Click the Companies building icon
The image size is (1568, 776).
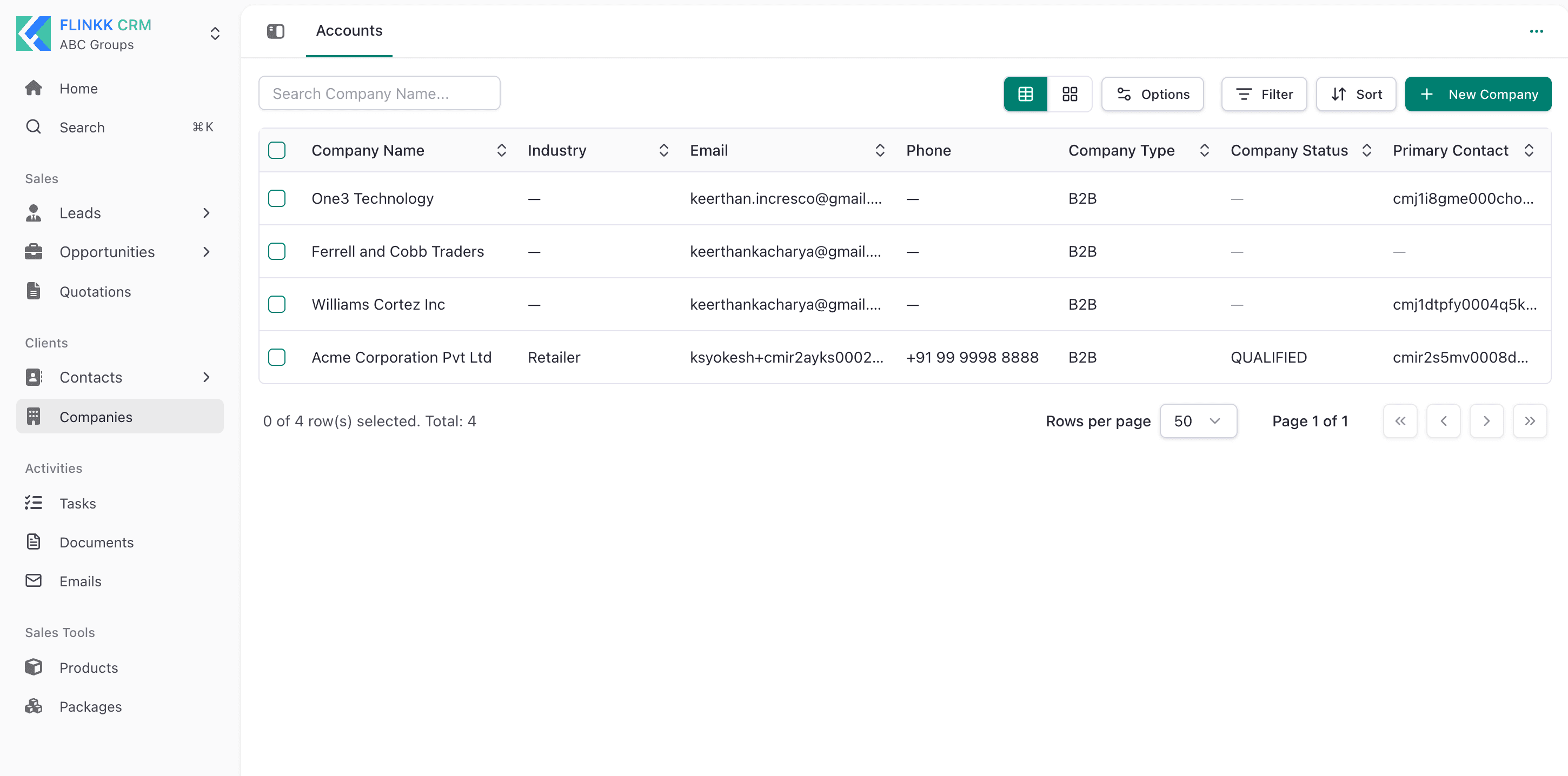click(34, 417)
